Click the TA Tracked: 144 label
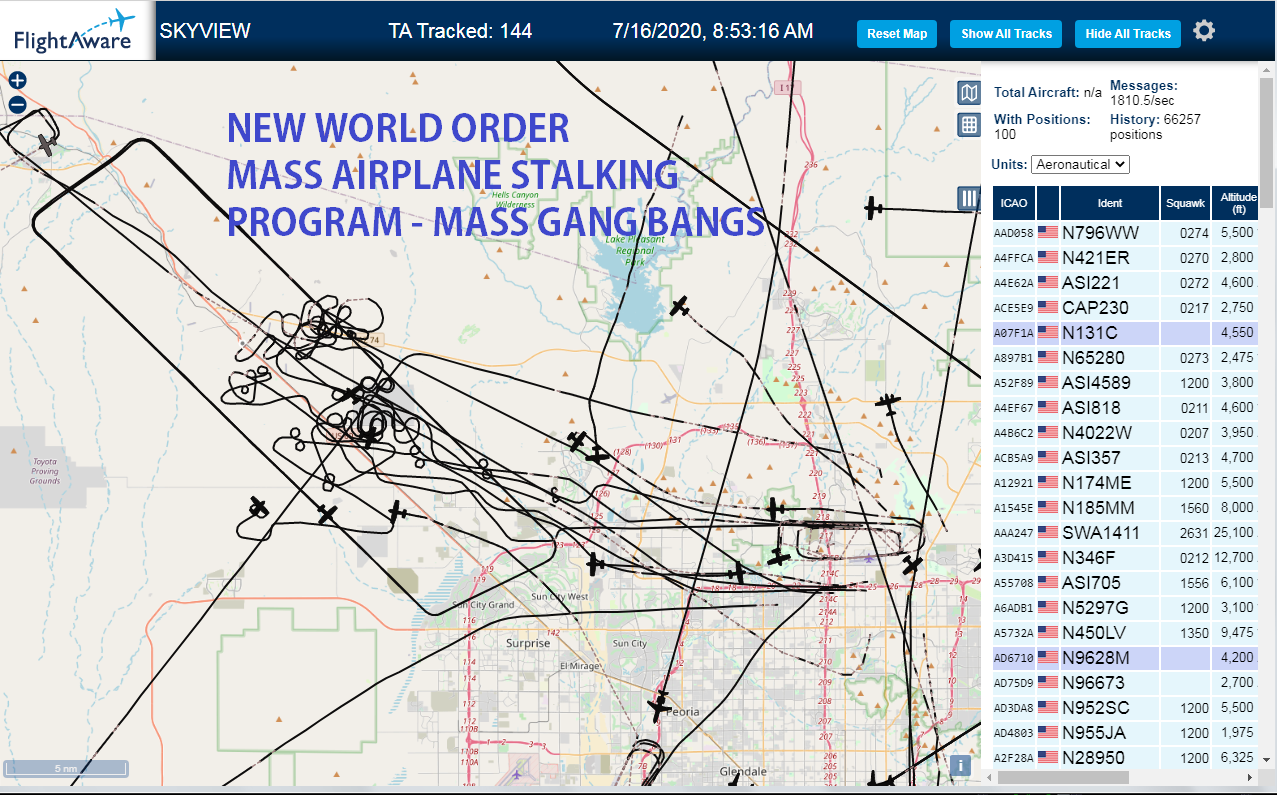The height and width of the screenshot is (795, 1277). 460,31
